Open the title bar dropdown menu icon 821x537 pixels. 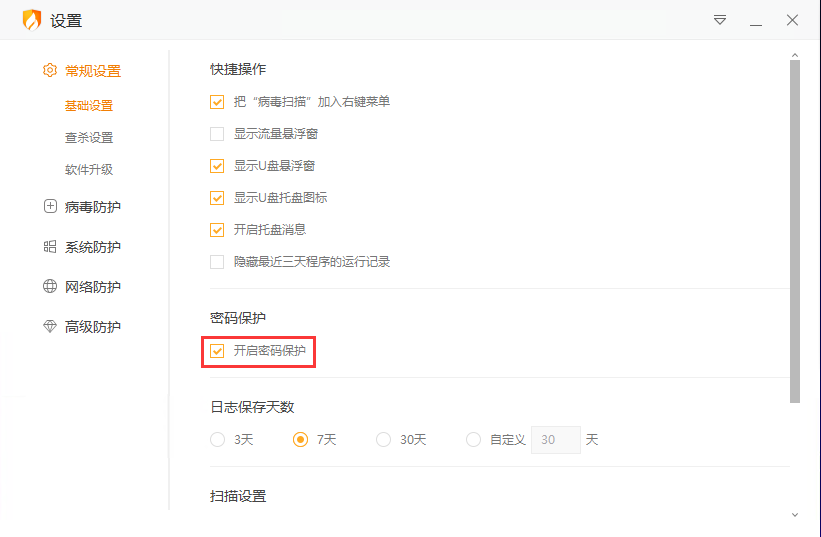tap(720, 20)
